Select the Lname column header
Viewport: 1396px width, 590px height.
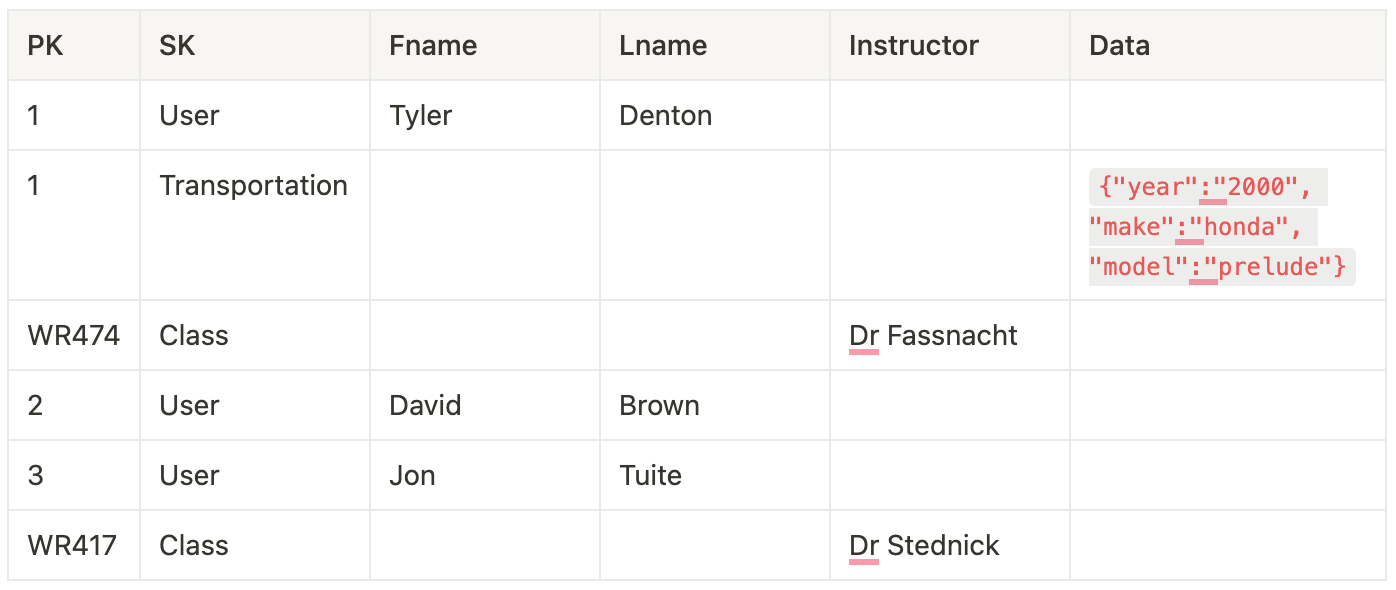tap(663, 46)
